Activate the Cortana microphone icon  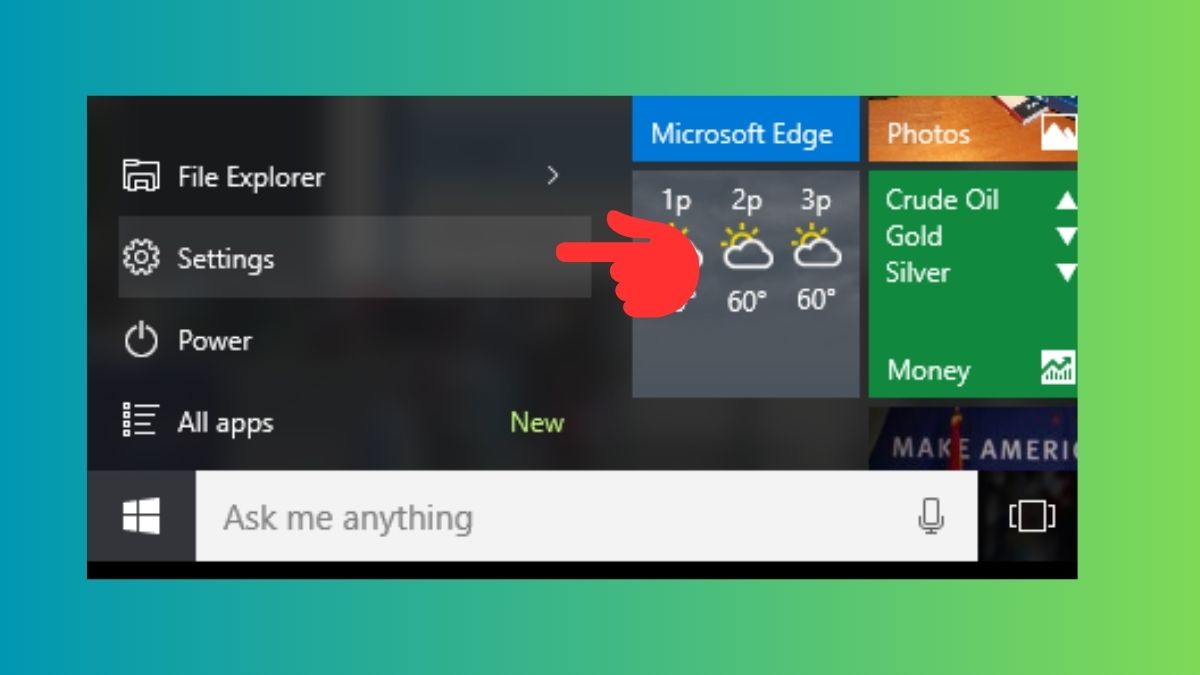(930, 516)
